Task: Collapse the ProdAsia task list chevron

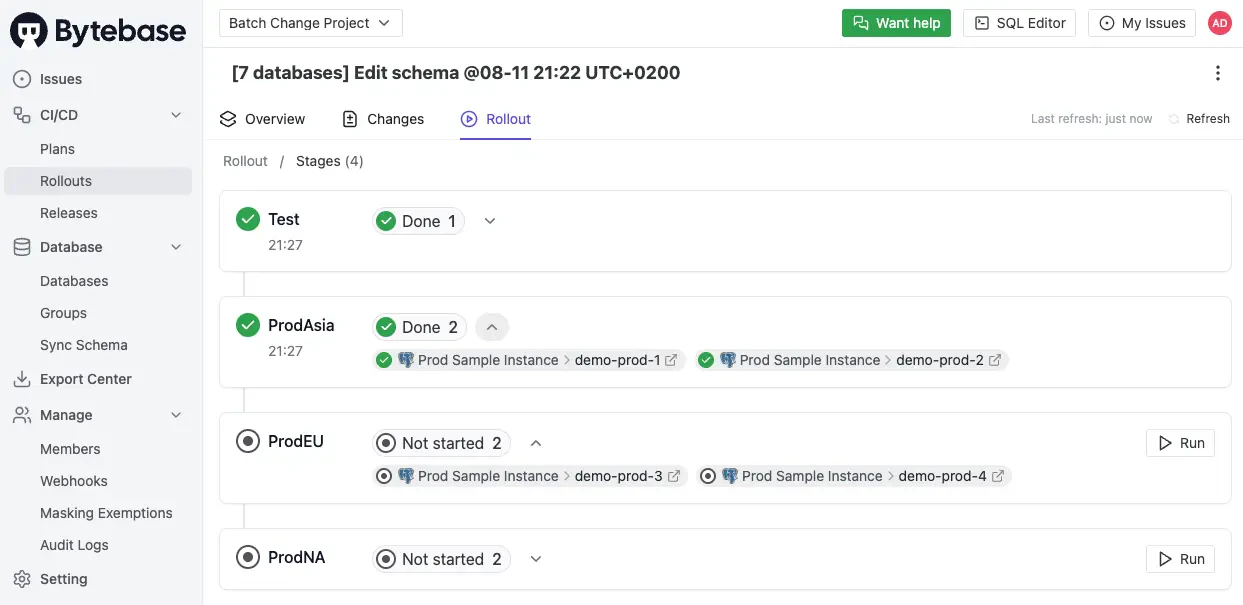Action: coord(491,327)
